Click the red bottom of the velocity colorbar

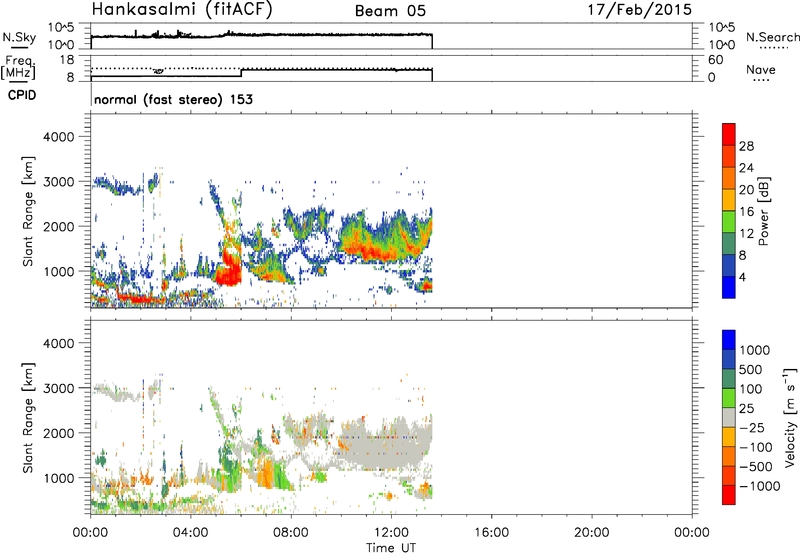pos(729,495)
